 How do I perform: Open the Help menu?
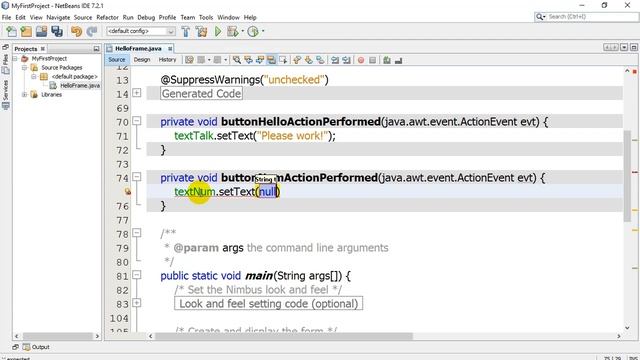(250, 18)
